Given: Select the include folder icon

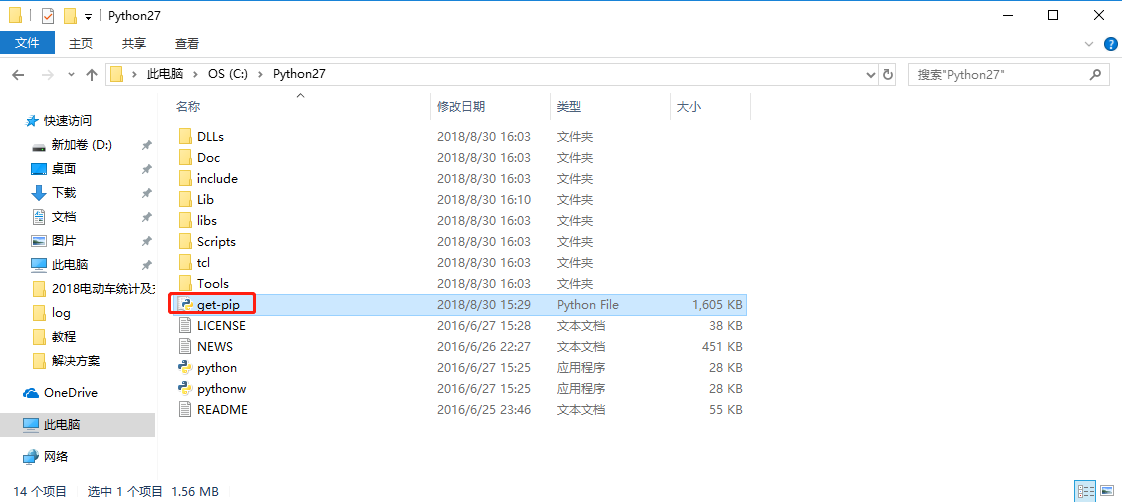Looking at the screenshot, I should pyautogui.click(x=185, y=179).
